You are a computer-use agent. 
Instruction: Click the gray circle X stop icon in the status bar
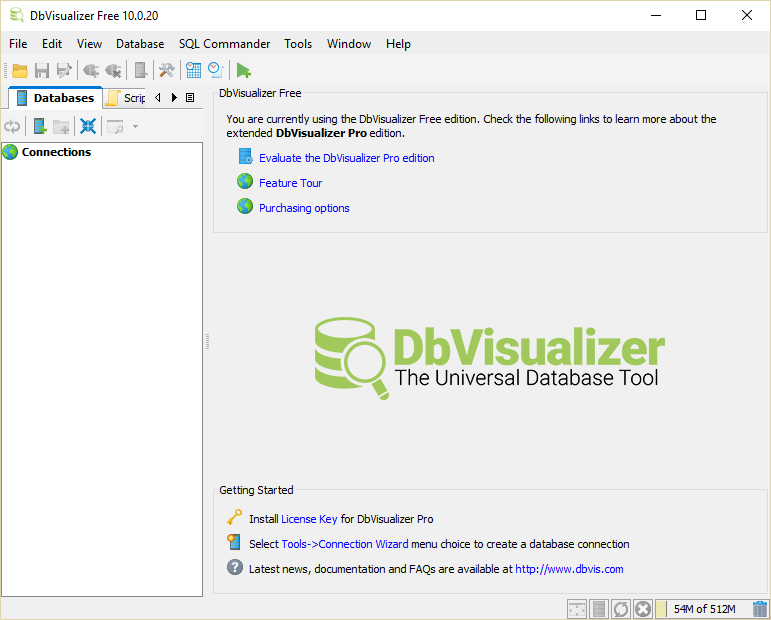pos(643,609)
